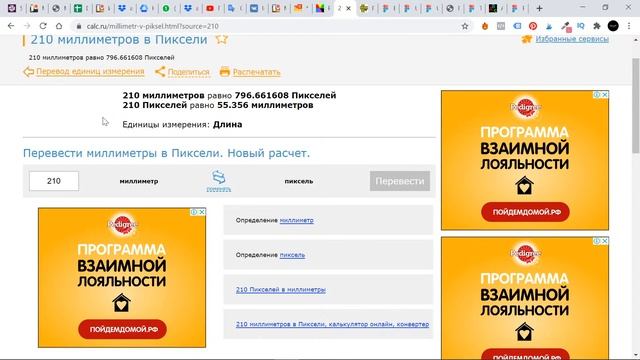Add page to favorites via title star
Screen dimensions: 640x360
222,39
